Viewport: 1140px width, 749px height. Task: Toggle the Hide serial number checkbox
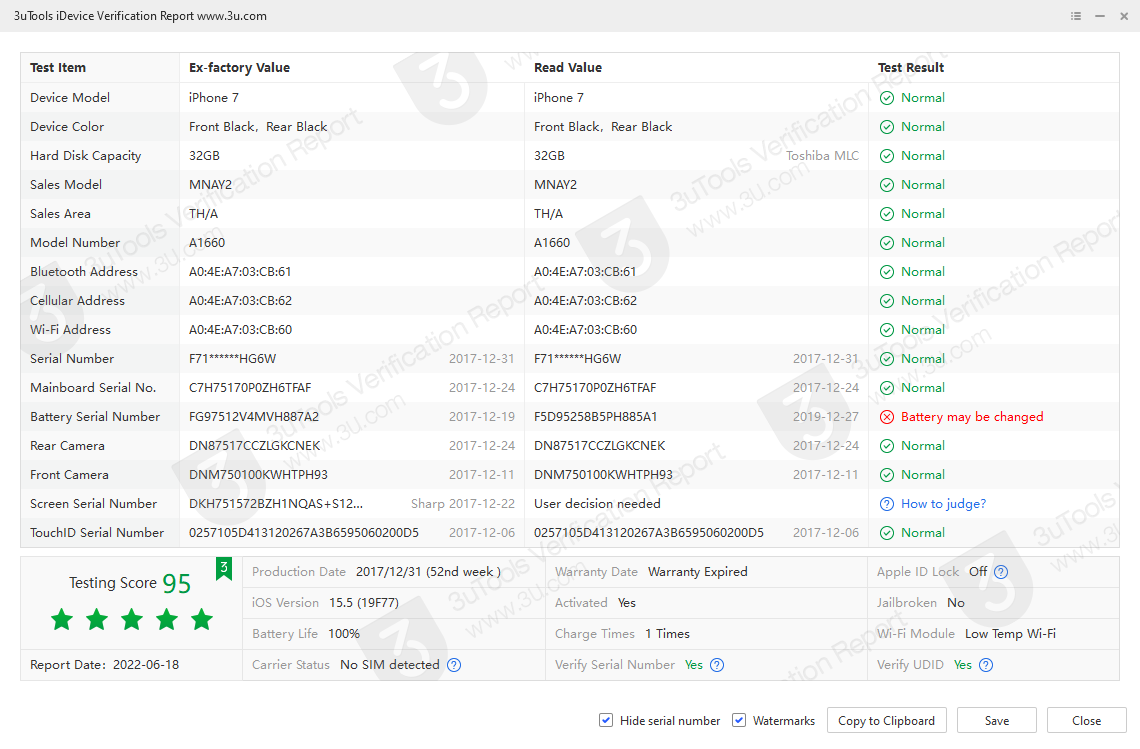tap(606, 720)
